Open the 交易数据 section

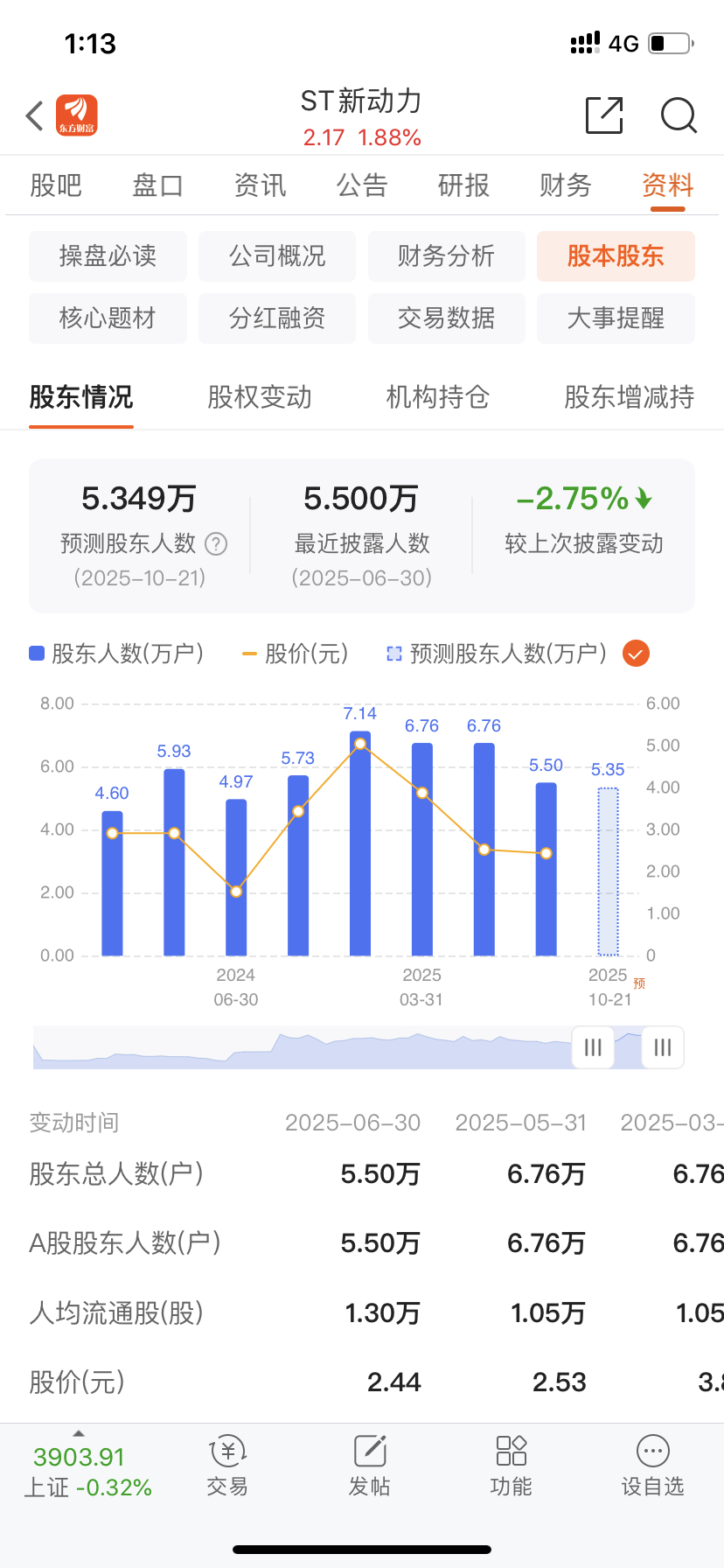point(447,318)
